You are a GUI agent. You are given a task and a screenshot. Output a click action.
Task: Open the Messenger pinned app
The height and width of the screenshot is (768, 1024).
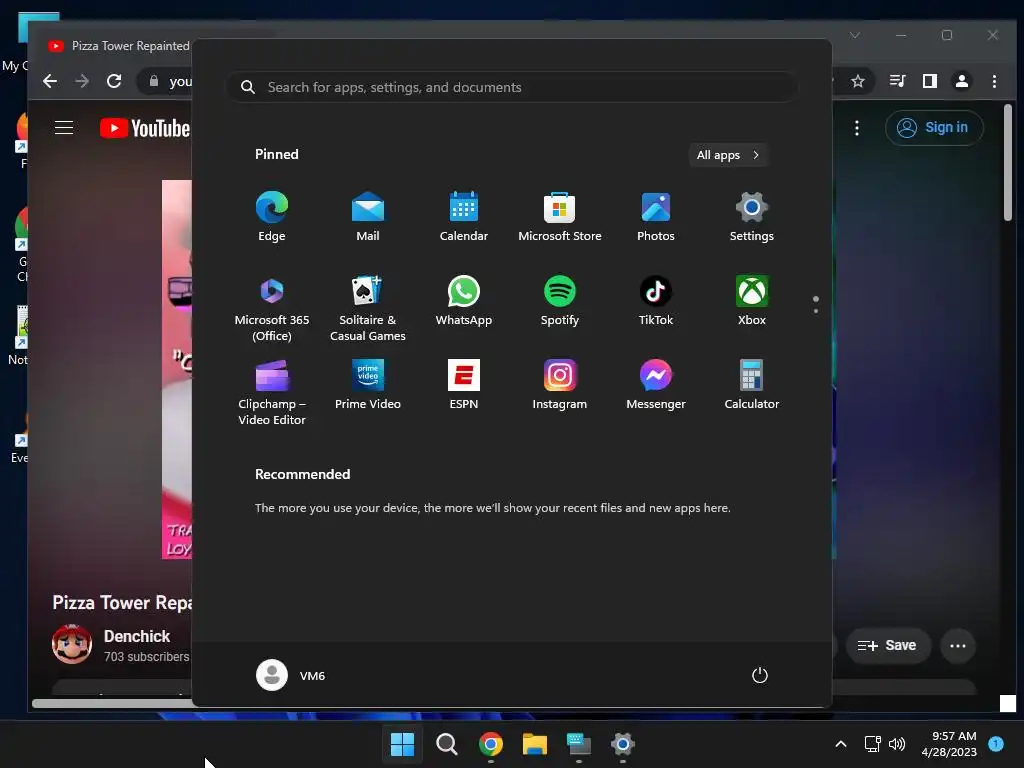point(656,385)
